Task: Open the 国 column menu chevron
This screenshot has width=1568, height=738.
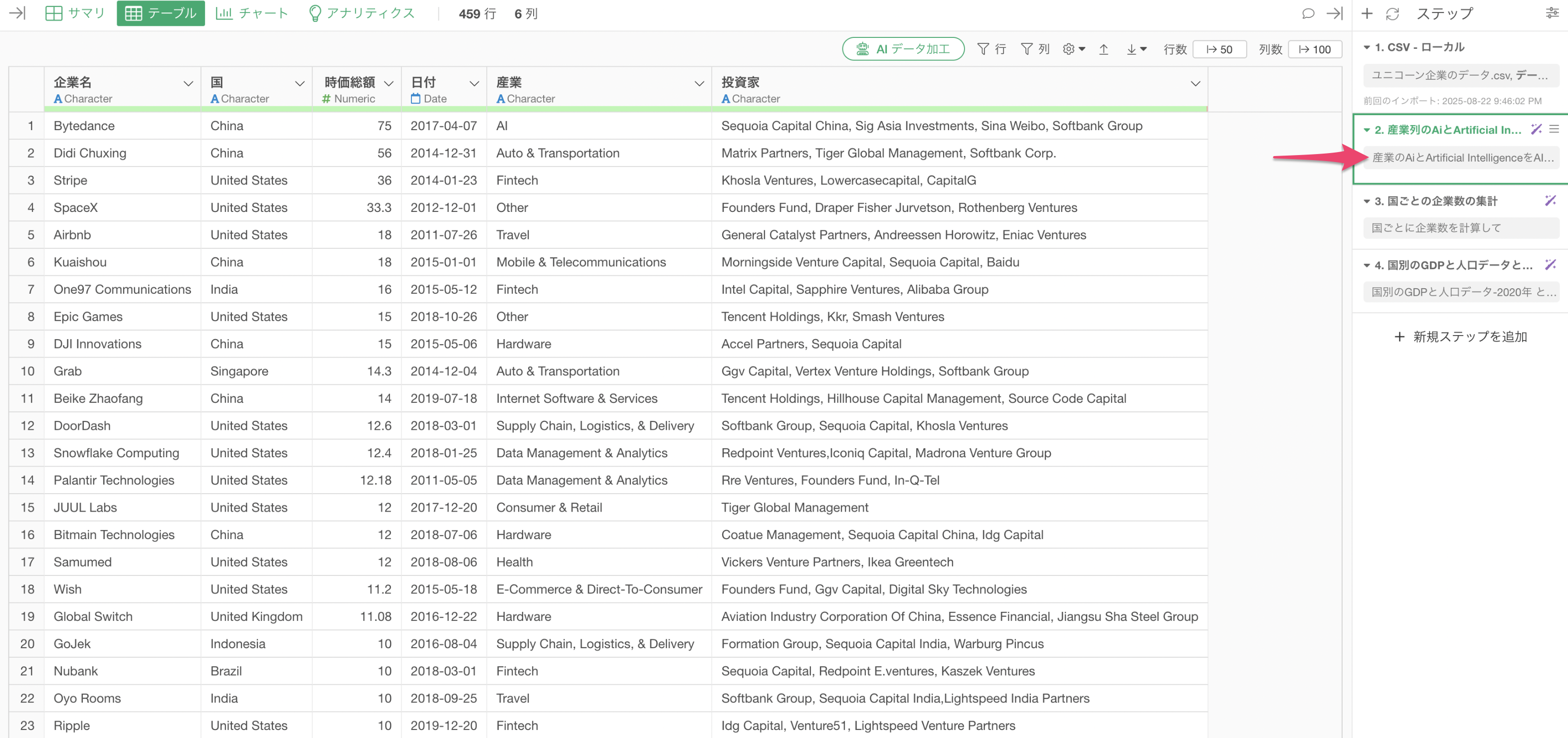Action: tap(299, 83)
